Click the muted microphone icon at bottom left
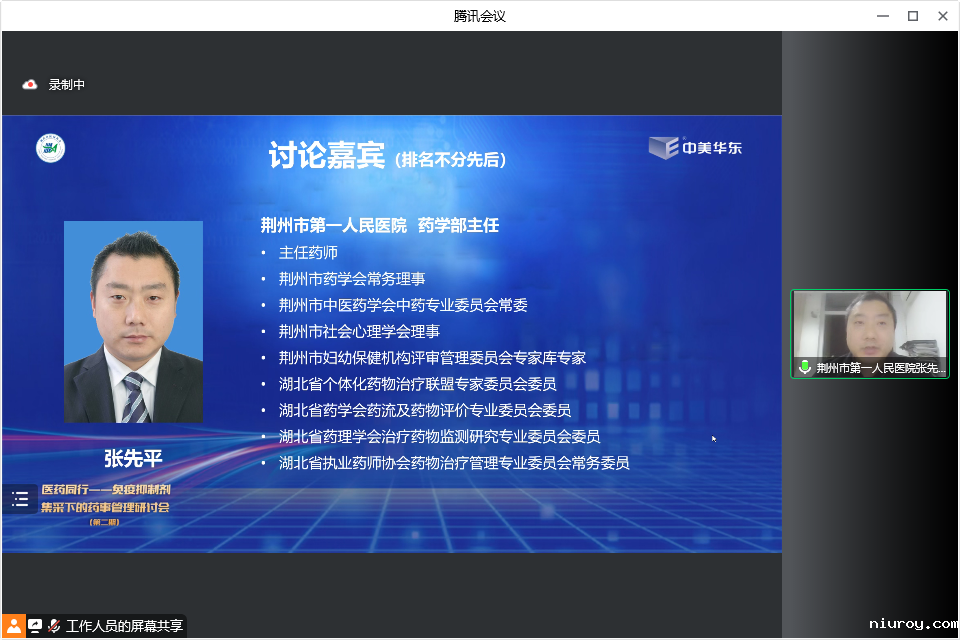The width and height of the screenshot is (960, 640). tap(54, 626)
